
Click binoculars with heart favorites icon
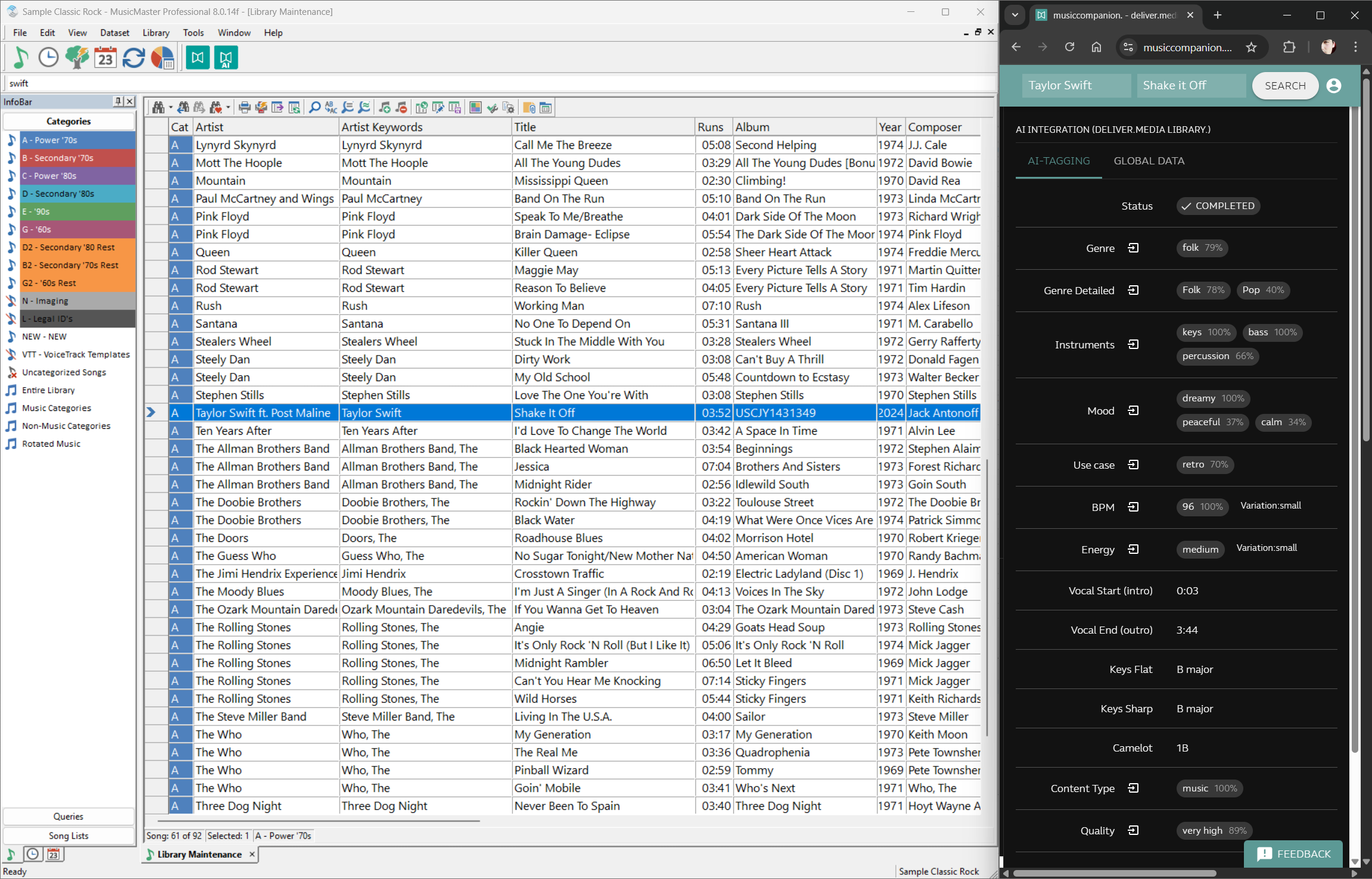pos(216,108)
